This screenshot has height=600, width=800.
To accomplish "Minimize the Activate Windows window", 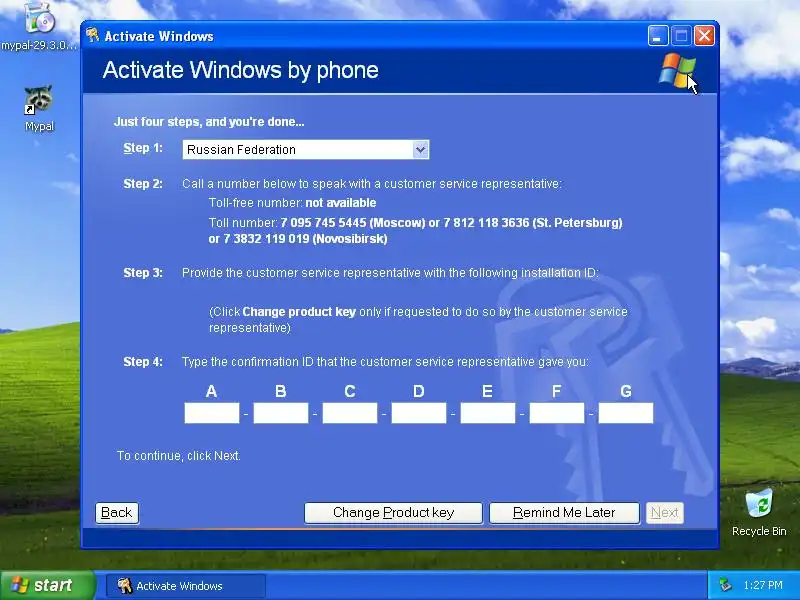I will pos(658,36).
